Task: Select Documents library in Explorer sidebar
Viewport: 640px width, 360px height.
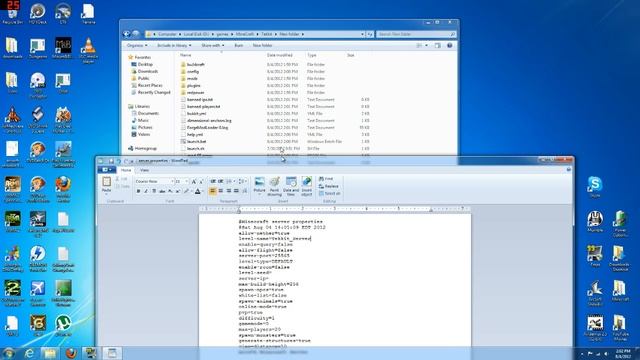Action: click(x=145, y=113)
